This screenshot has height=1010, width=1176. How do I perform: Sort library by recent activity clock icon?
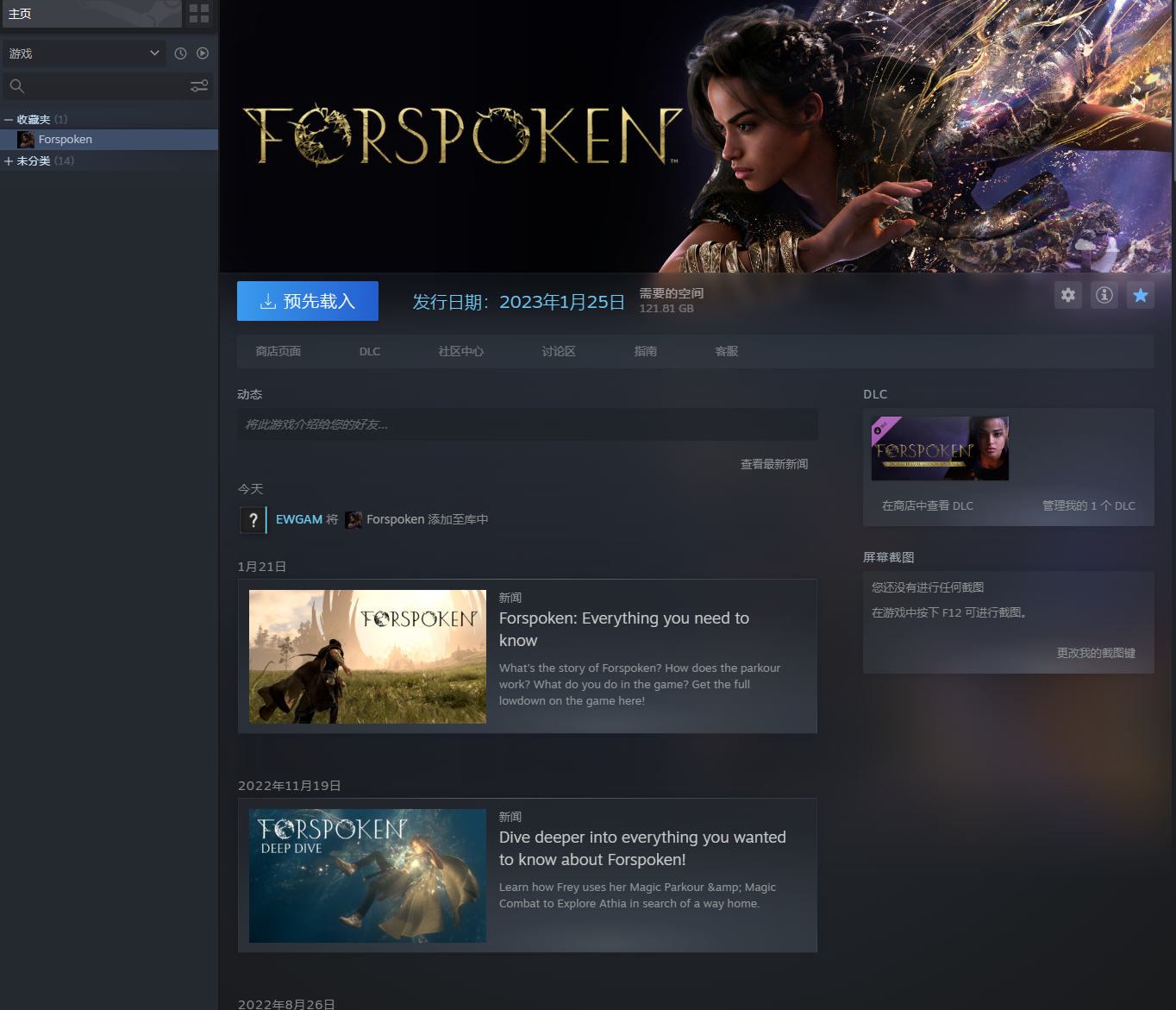tap(180, 53)
